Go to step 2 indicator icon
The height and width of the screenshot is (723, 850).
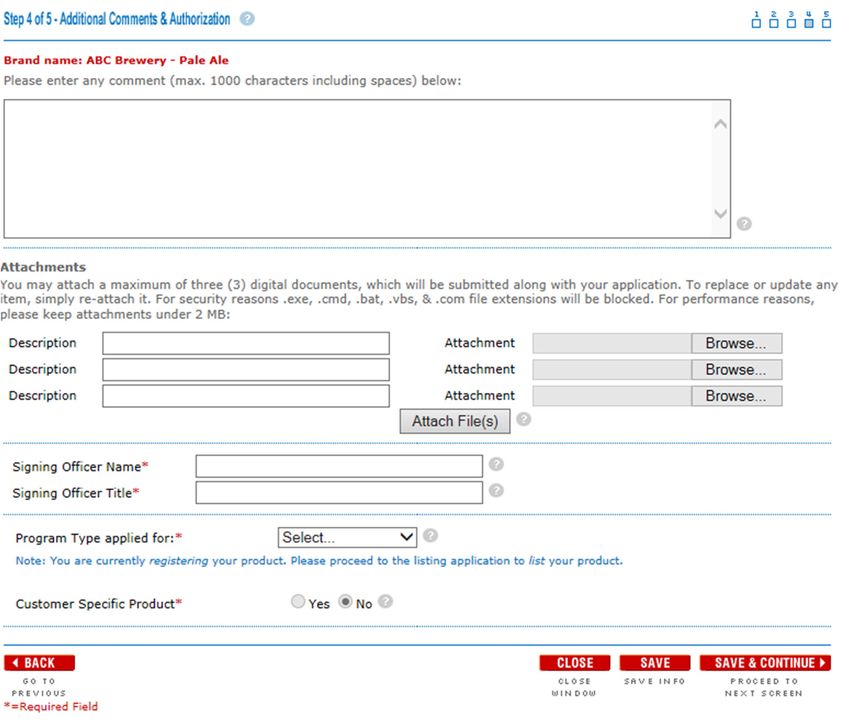[774, 20]
